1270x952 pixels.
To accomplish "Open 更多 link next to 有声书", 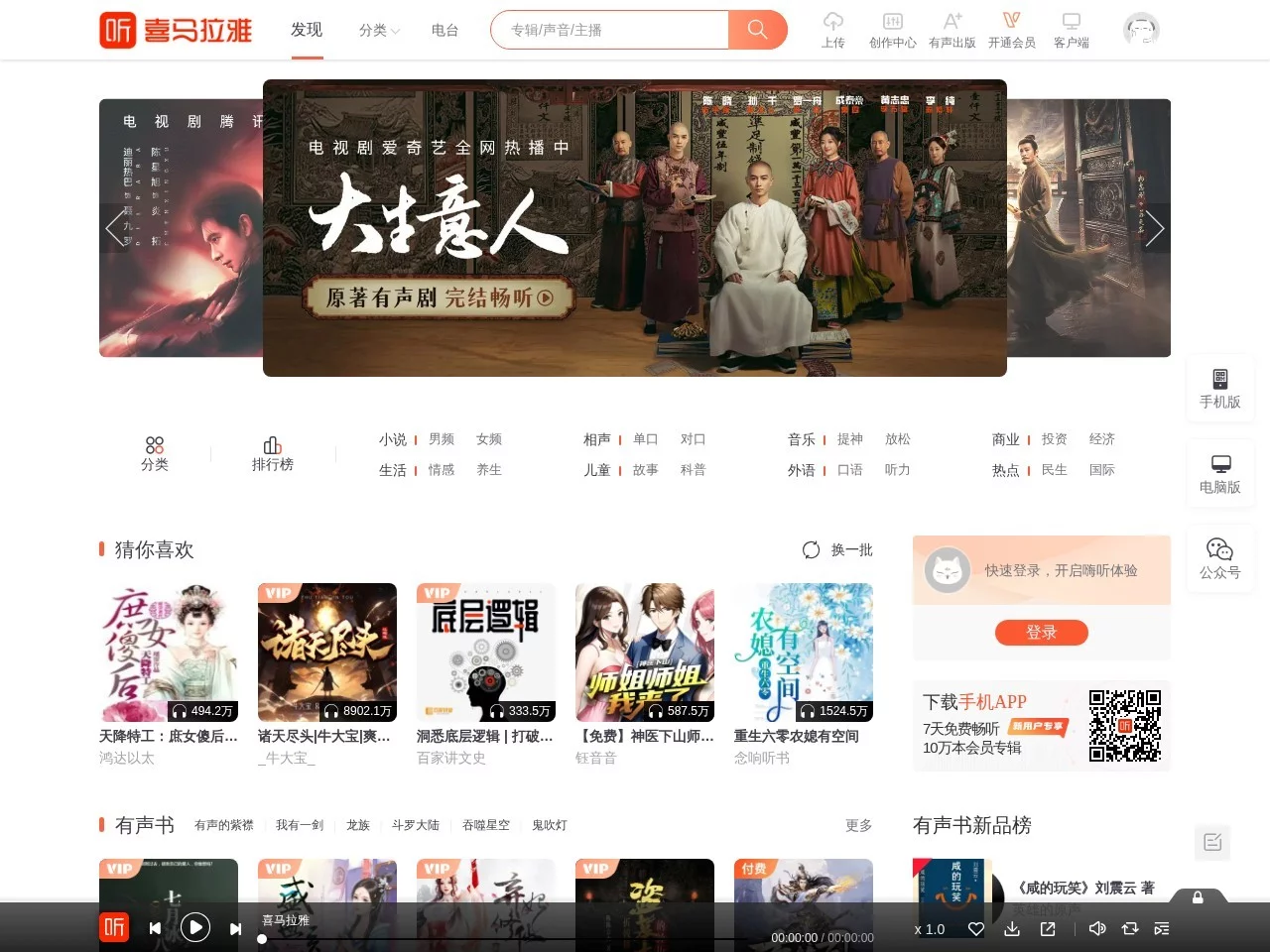I will click(857, 824).
